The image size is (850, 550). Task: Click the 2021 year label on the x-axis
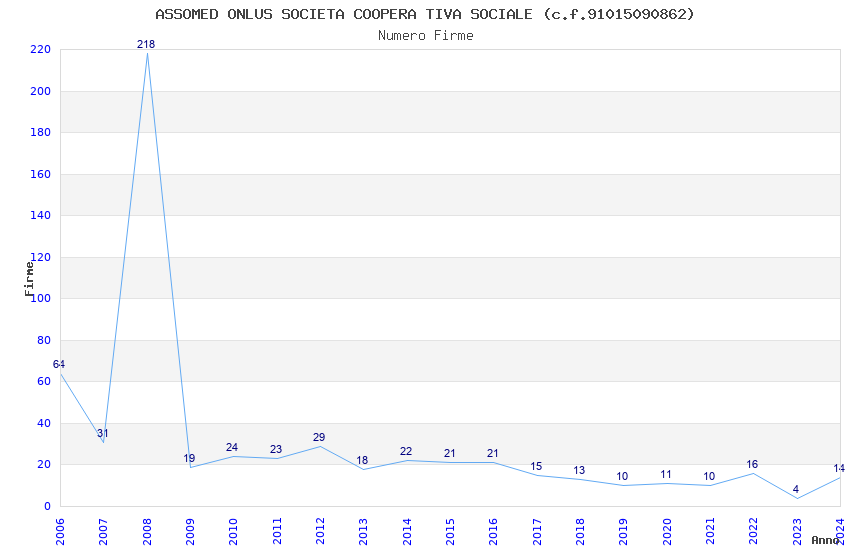point(711,532)
